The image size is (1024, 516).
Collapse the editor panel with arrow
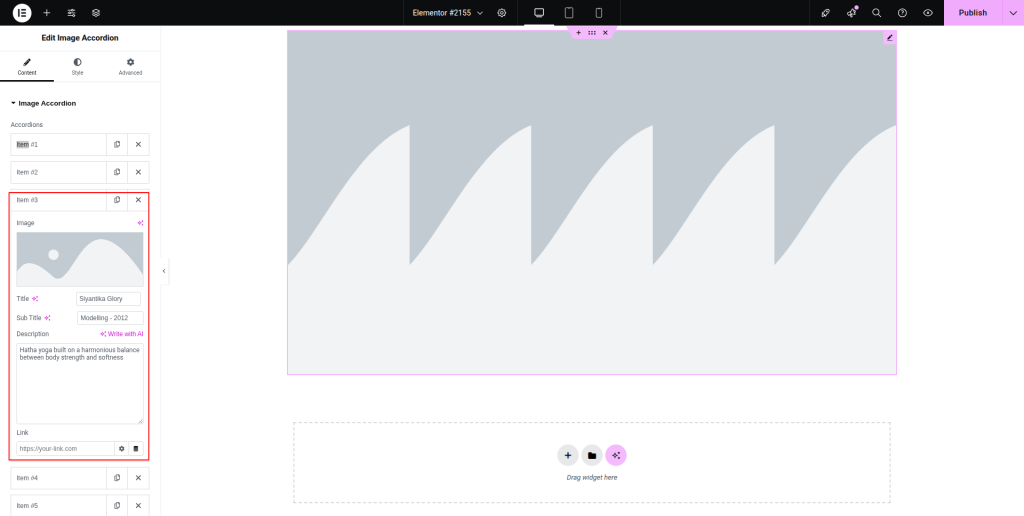pyautogui.click(x=164, y=270)
